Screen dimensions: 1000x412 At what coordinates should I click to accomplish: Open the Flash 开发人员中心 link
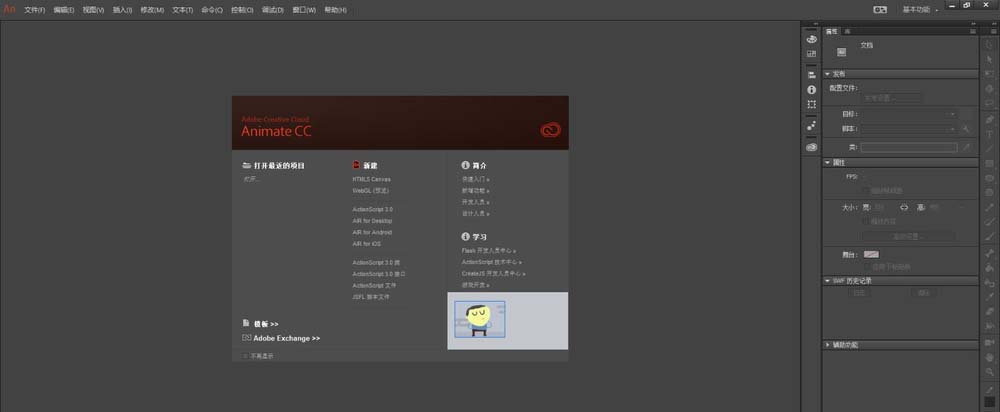pos(489,251)
